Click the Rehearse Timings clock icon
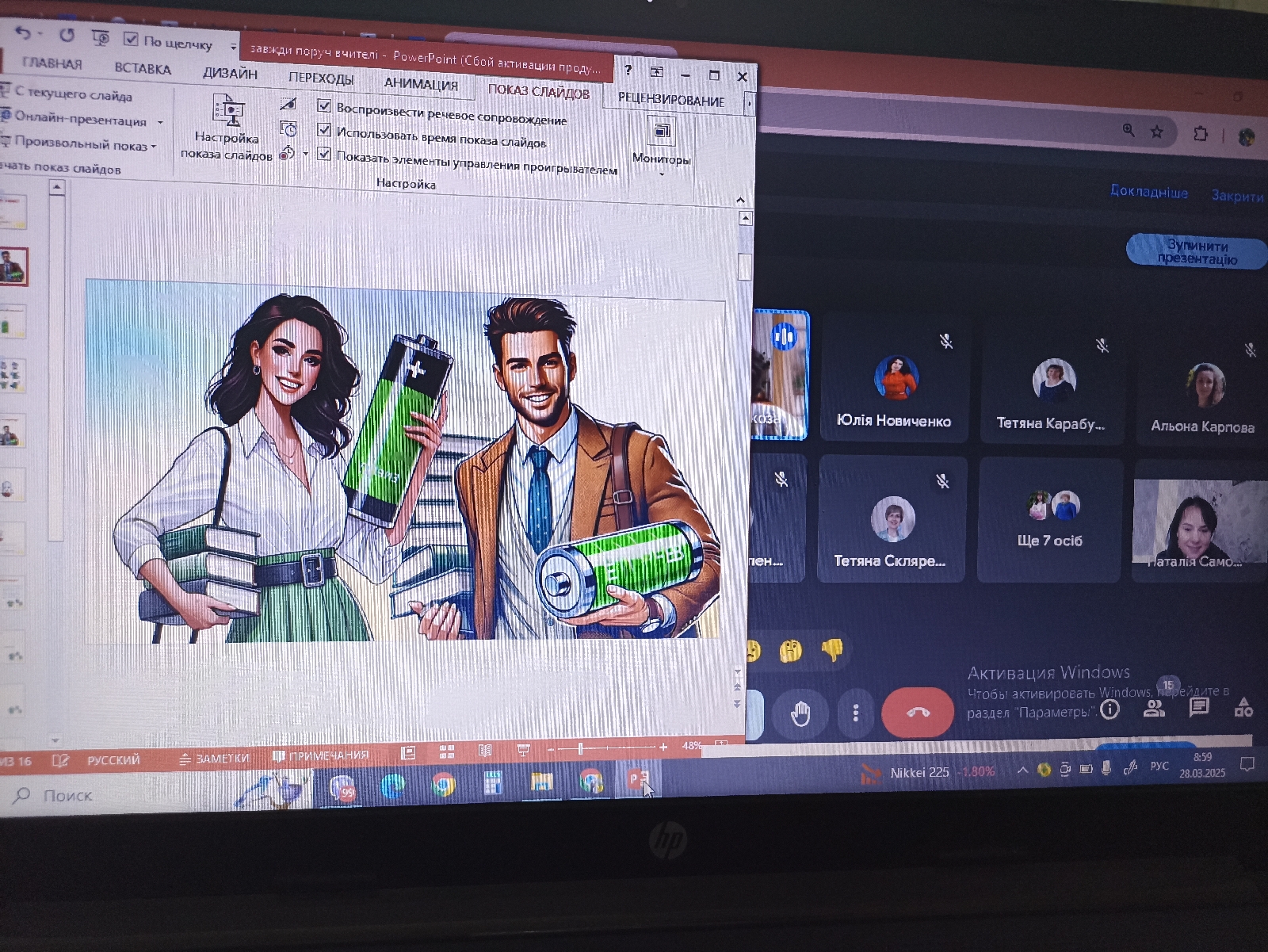 click(288, 128)
